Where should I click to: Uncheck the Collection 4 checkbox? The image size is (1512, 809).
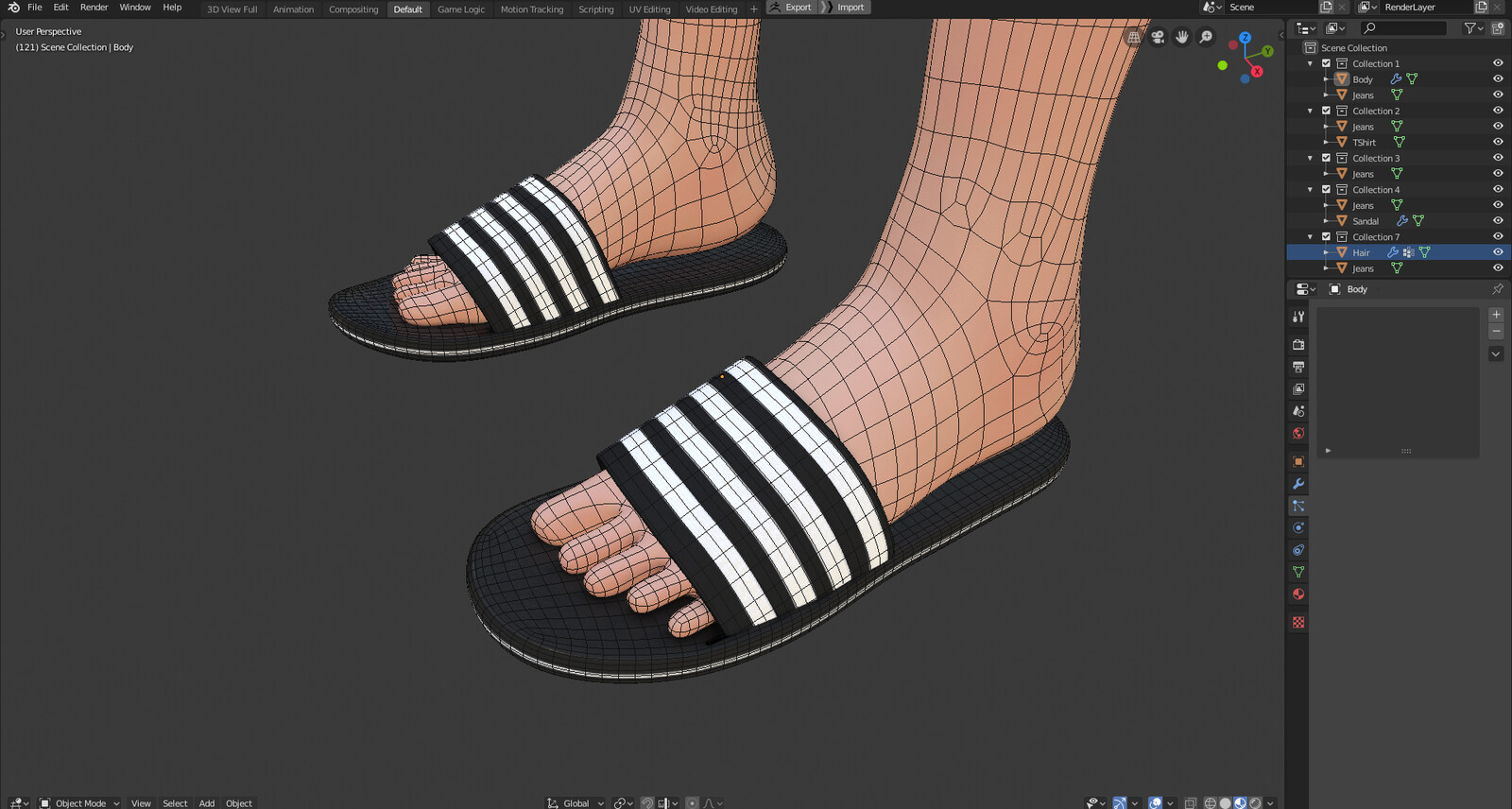tap(1326, 189)
